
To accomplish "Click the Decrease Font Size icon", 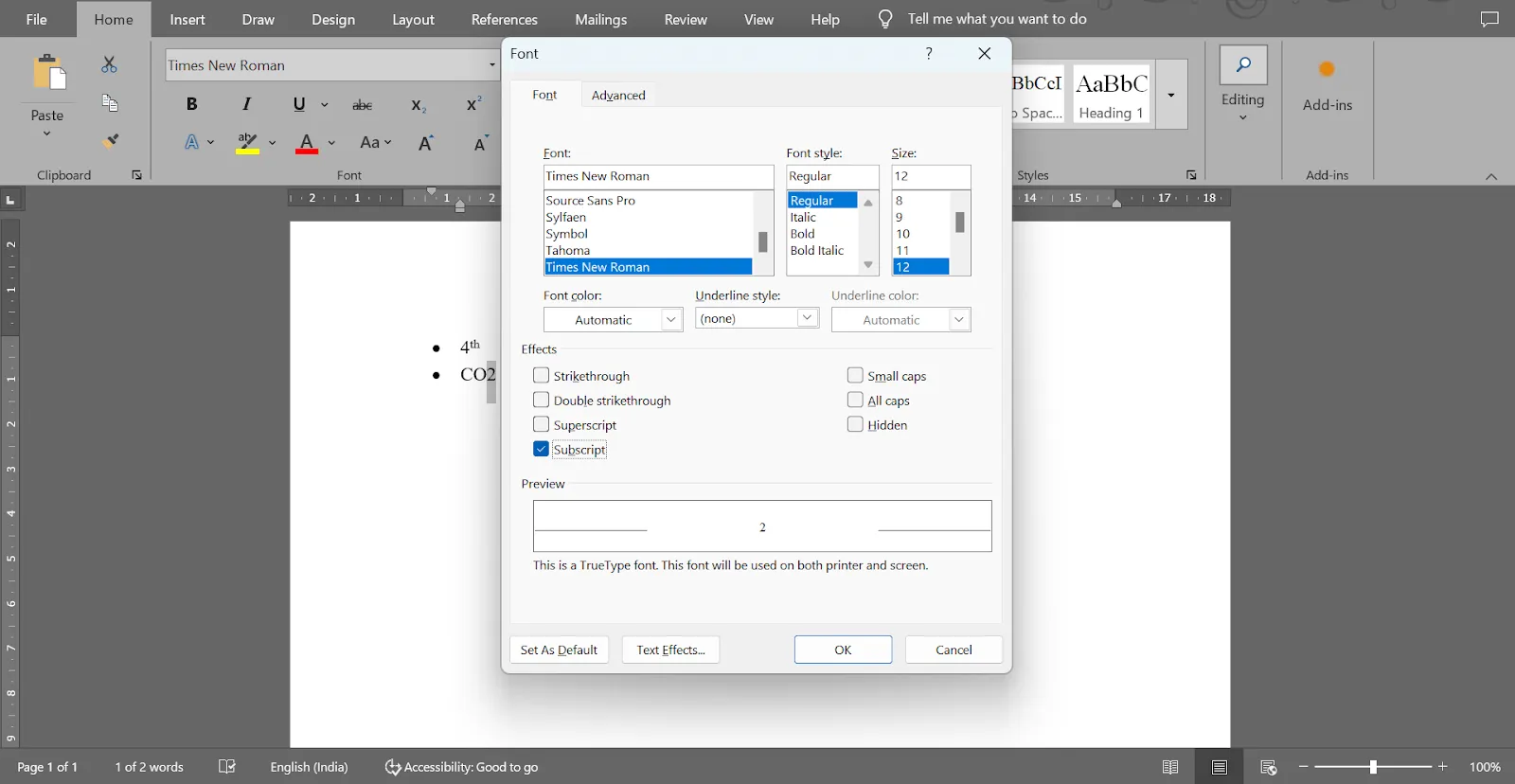I will [481, 143].
